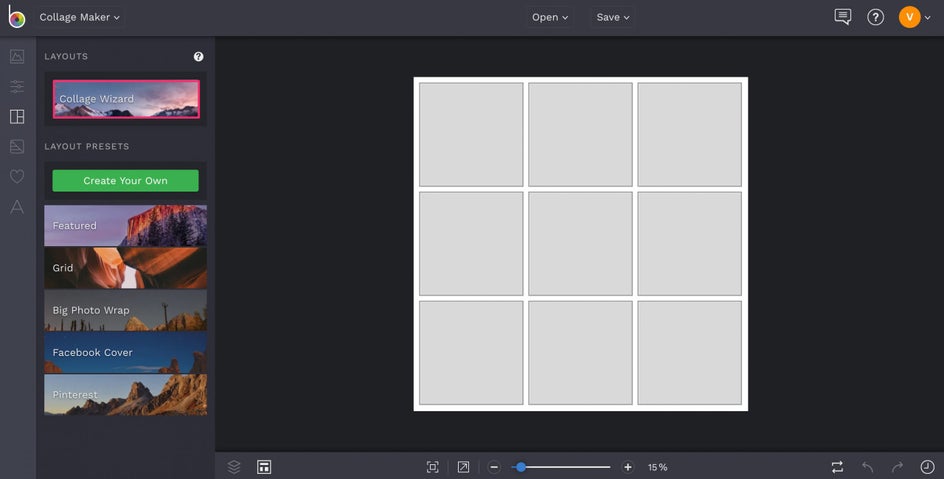Expand the Featured layout presets
944x479 pixels.
(x=125, y=226)
